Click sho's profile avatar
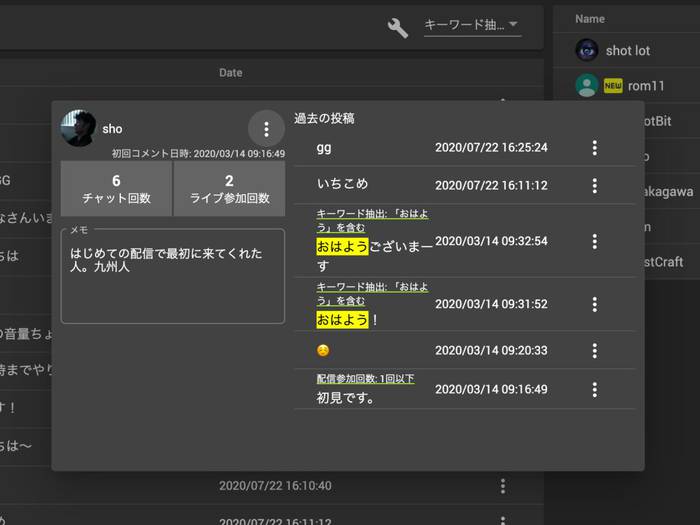Viewport: 700px width, 525px height. 78,129
